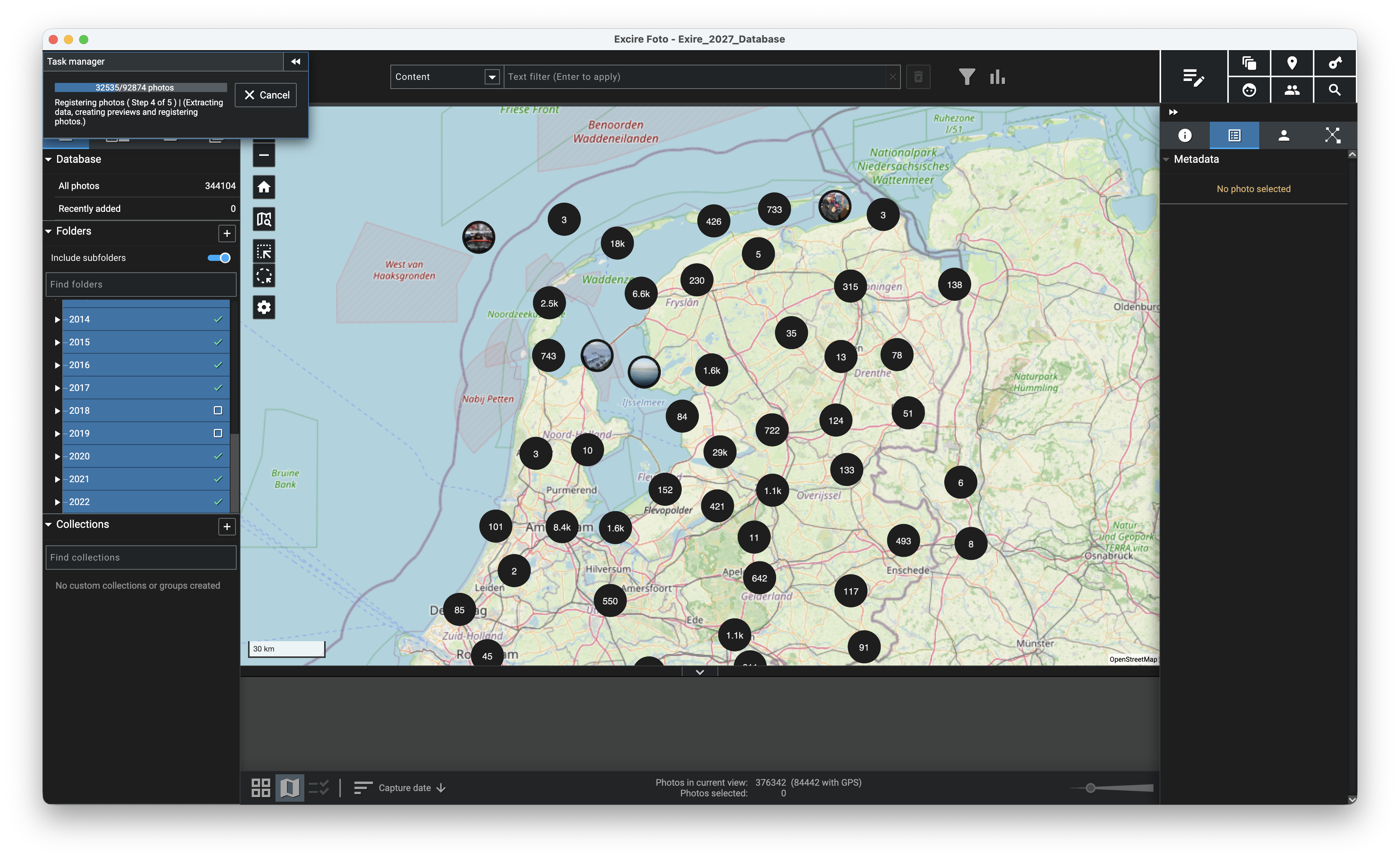Collapse the Task manager panel
The image size is (1400, 861).
(x=296, y=62)
